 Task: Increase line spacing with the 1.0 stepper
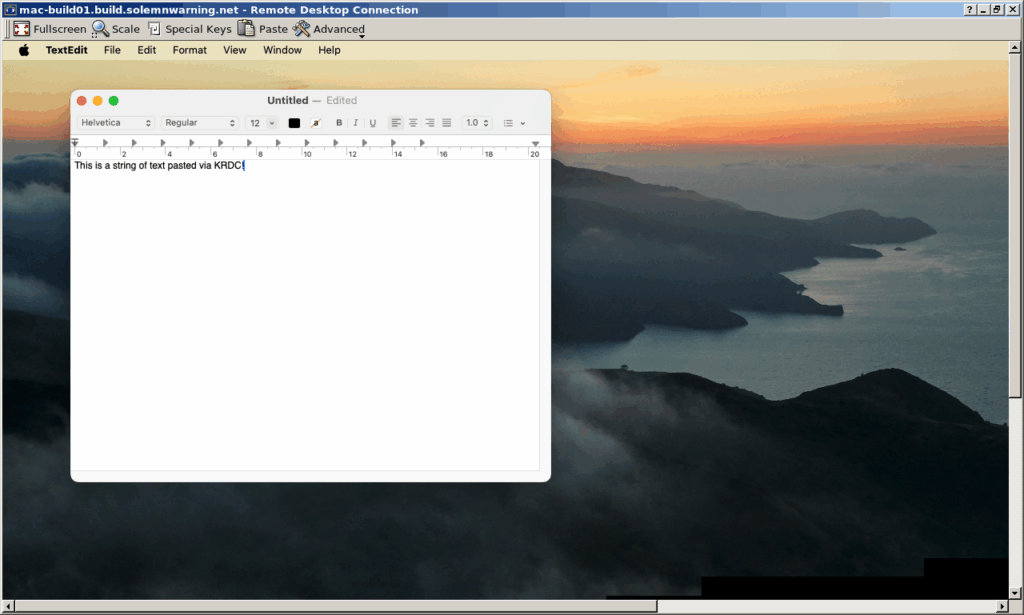(x=486, y=122)
